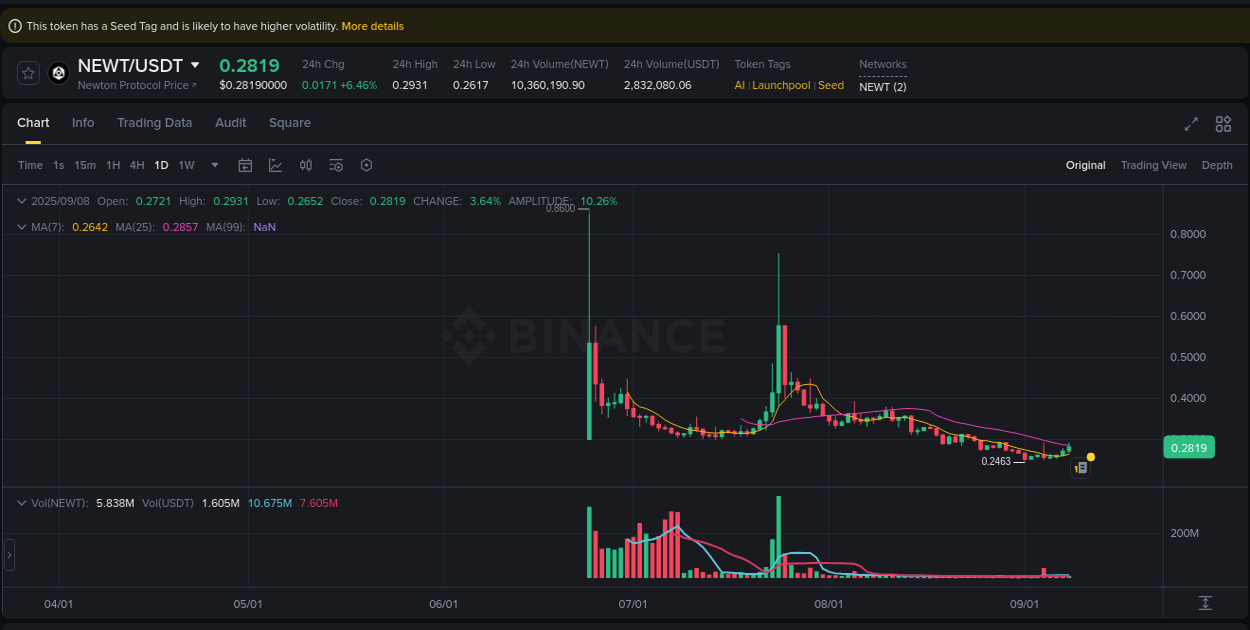Click the fullscreen expand icon above the chart

click(x=1191, y=124)
